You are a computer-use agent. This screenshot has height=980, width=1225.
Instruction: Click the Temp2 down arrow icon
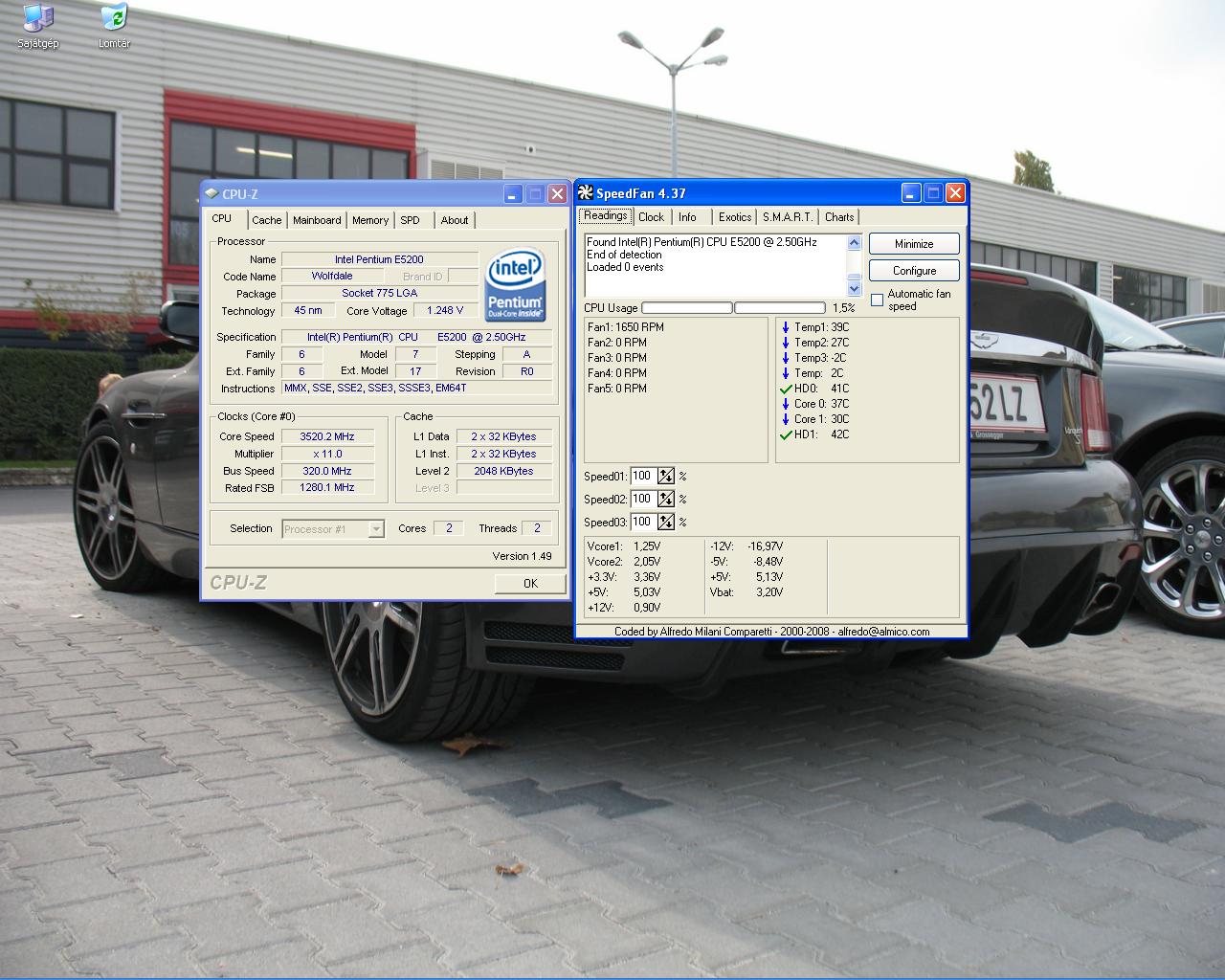[786, 343]
